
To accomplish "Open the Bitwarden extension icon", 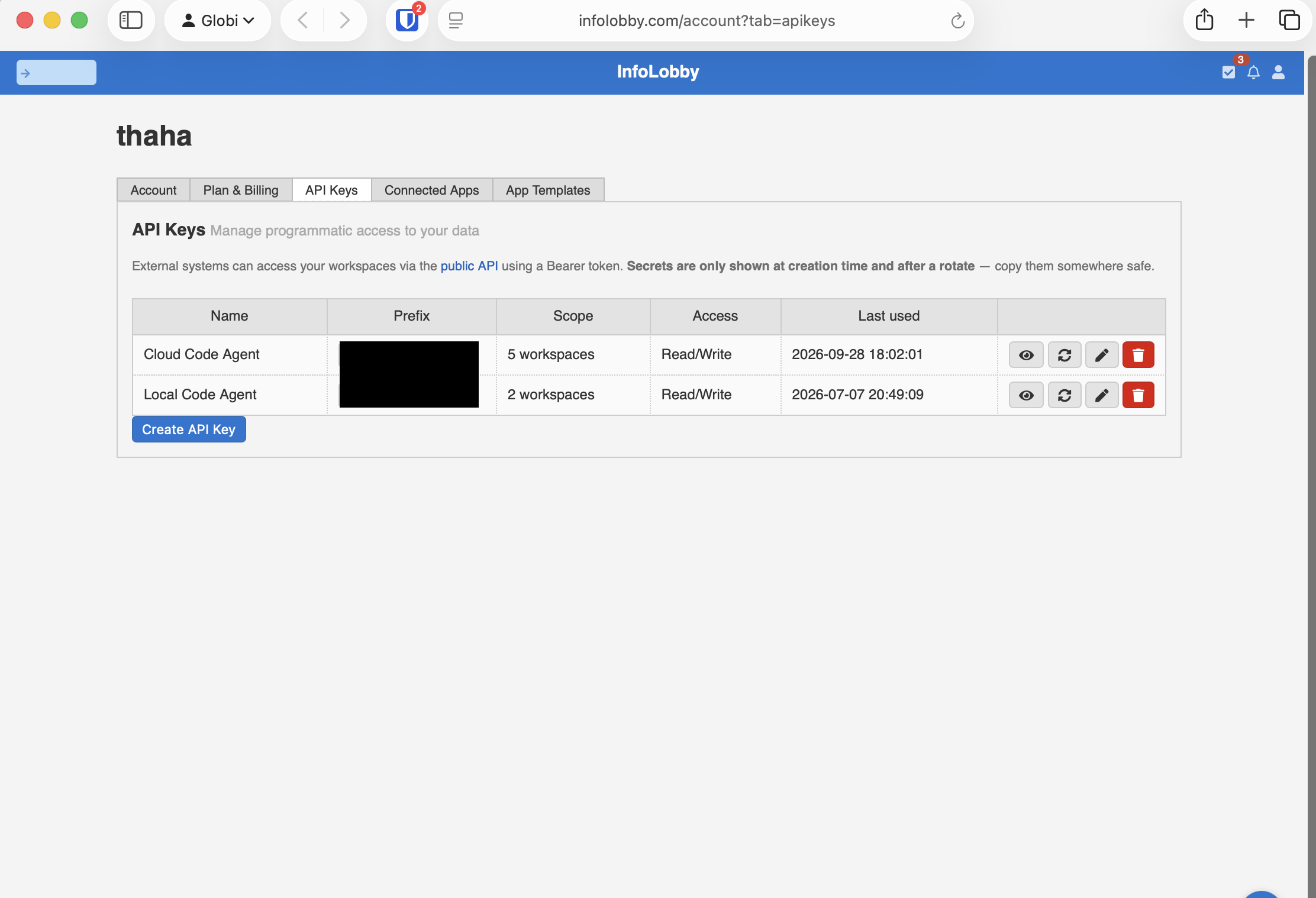I will (407, 21).
